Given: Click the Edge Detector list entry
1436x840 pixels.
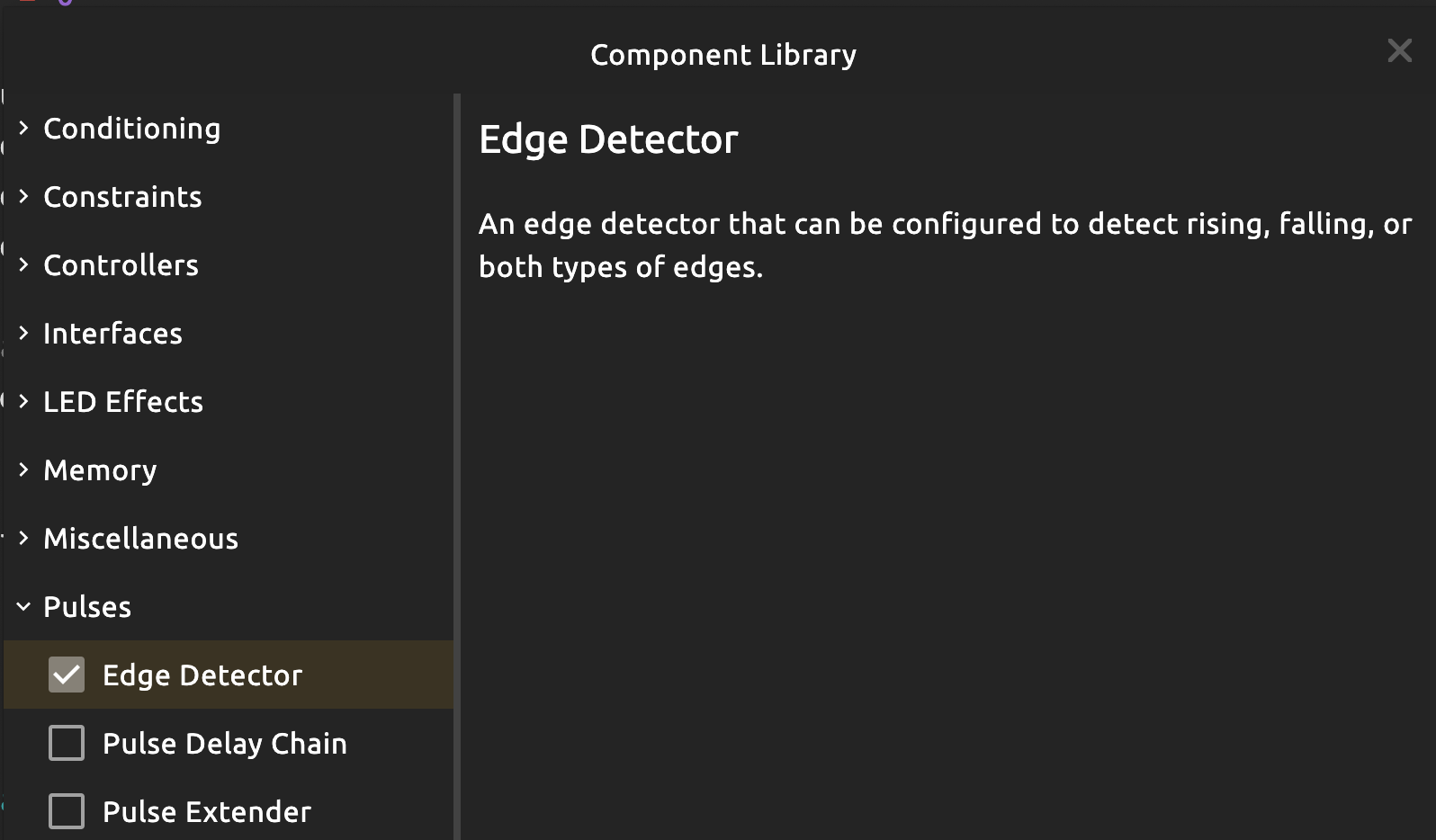Looking at the screenshot, I should (x=202, y=675).
